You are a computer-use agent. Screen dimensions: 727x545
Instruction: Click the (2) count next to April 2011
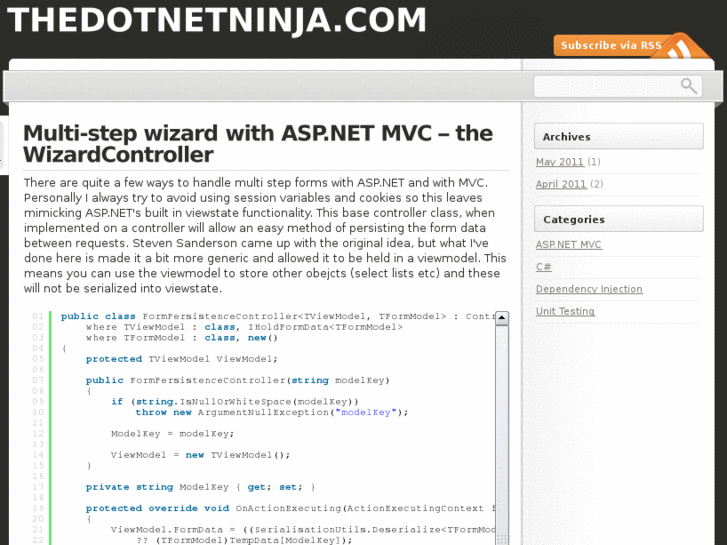coord(597,184)
